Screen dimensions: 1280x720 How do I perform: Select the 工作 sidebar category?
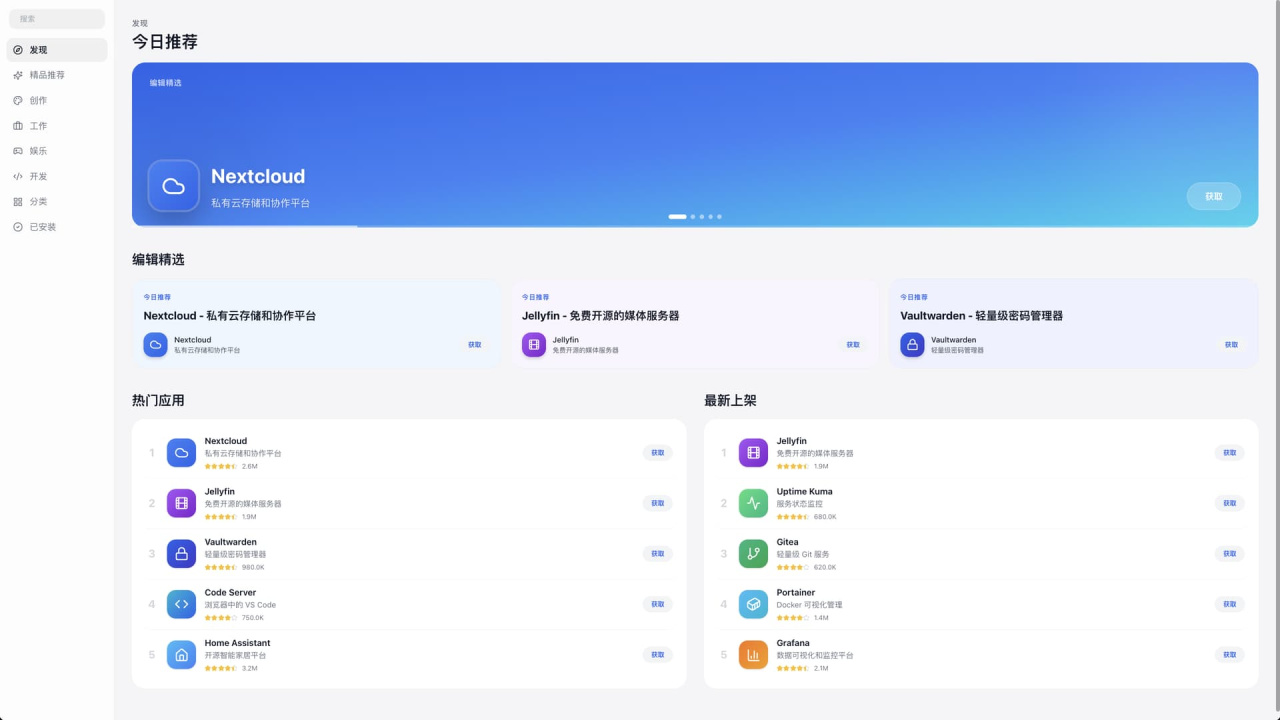click(57, 126)
